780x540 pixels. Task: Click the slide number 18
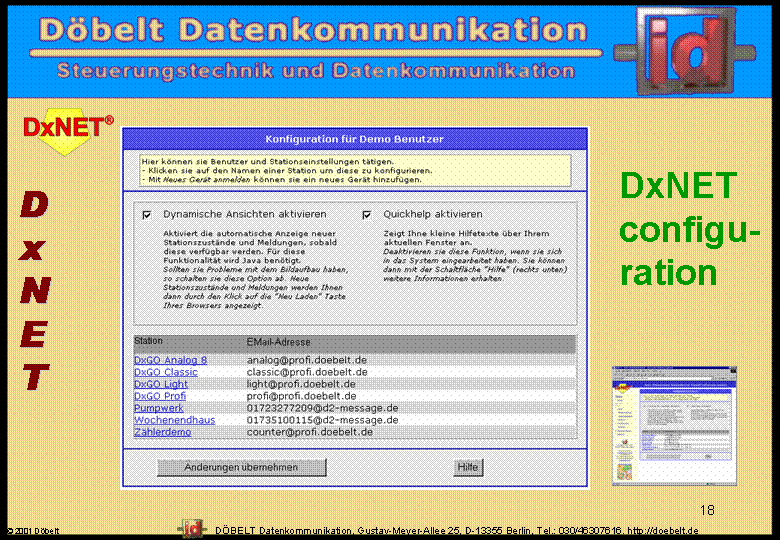(x=707, y=510)
